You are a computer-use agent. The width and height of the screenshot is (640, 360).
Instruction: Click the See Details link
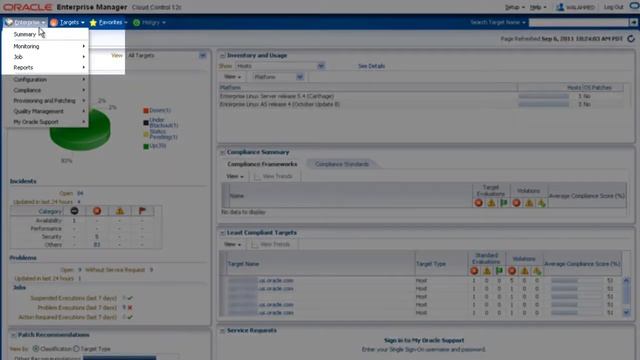[x=371, y=66]
